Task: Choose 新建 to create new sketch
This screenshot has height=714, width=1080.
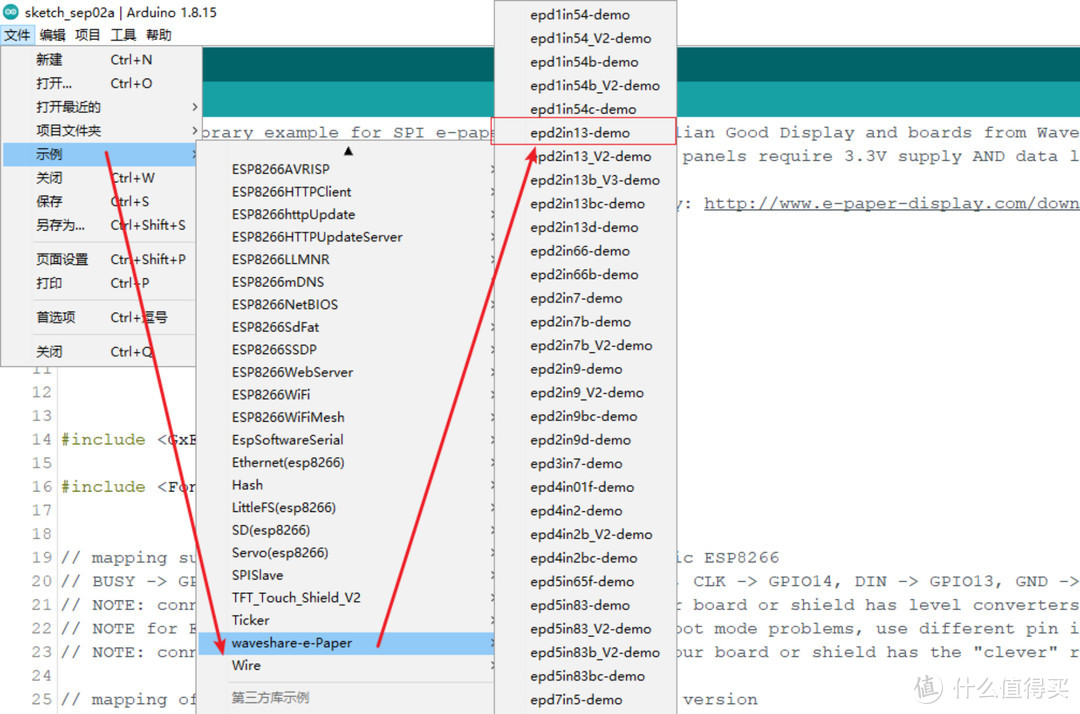Action: click(x=101, y=60)
